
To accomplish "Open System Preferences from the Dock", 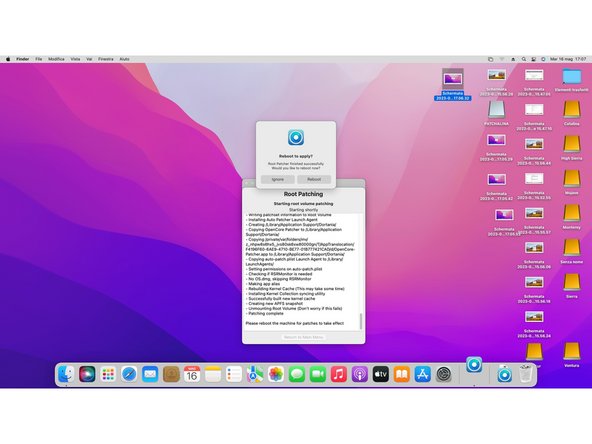I will [444, 374].
